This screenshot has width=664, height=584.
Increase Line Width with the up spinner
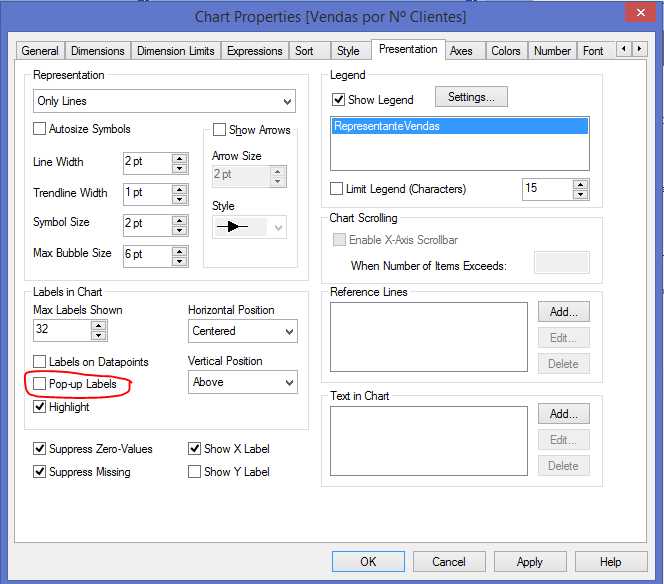click(180, 157)
